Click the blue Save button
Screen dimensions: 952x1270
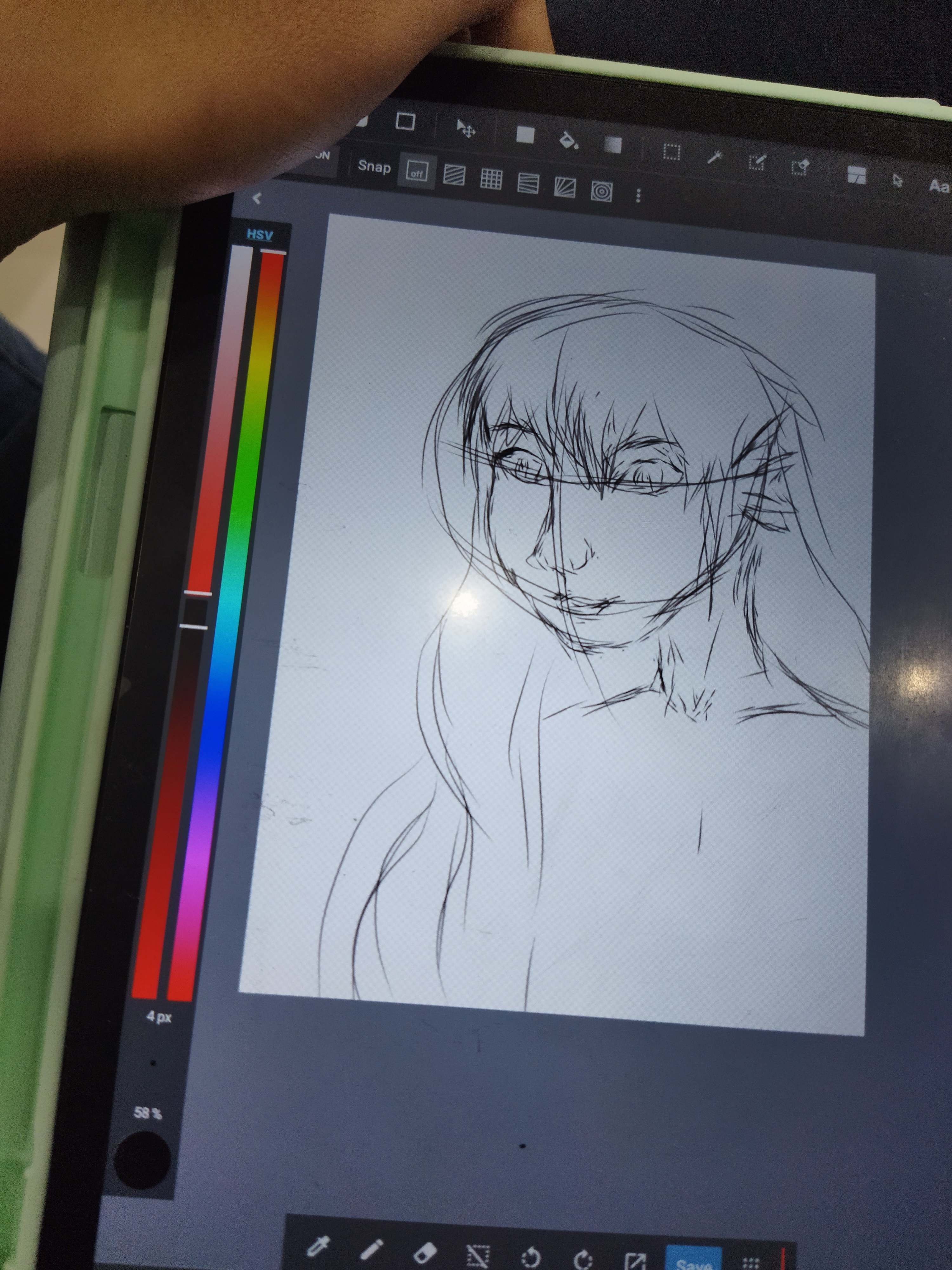pyautogui.click(x=693, y=1257)
